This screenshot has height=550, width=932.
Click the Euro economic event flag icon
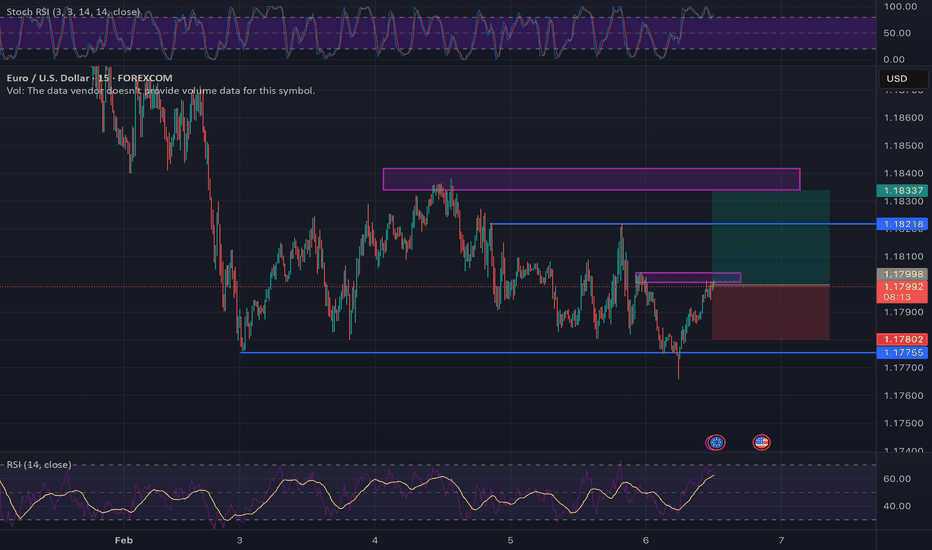click(x=716, y=442)
